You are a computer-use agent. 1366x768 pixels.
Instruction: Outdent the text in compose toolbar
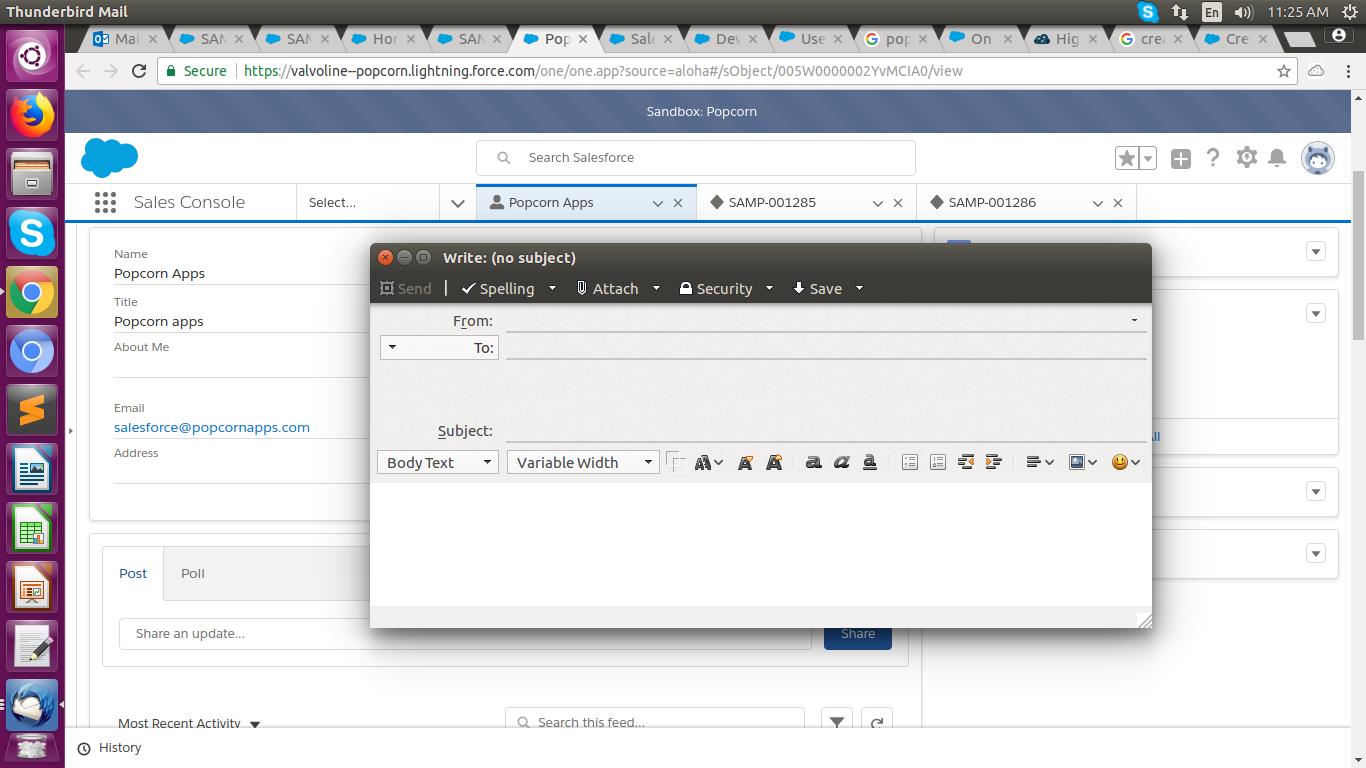(x=965, y=462)
